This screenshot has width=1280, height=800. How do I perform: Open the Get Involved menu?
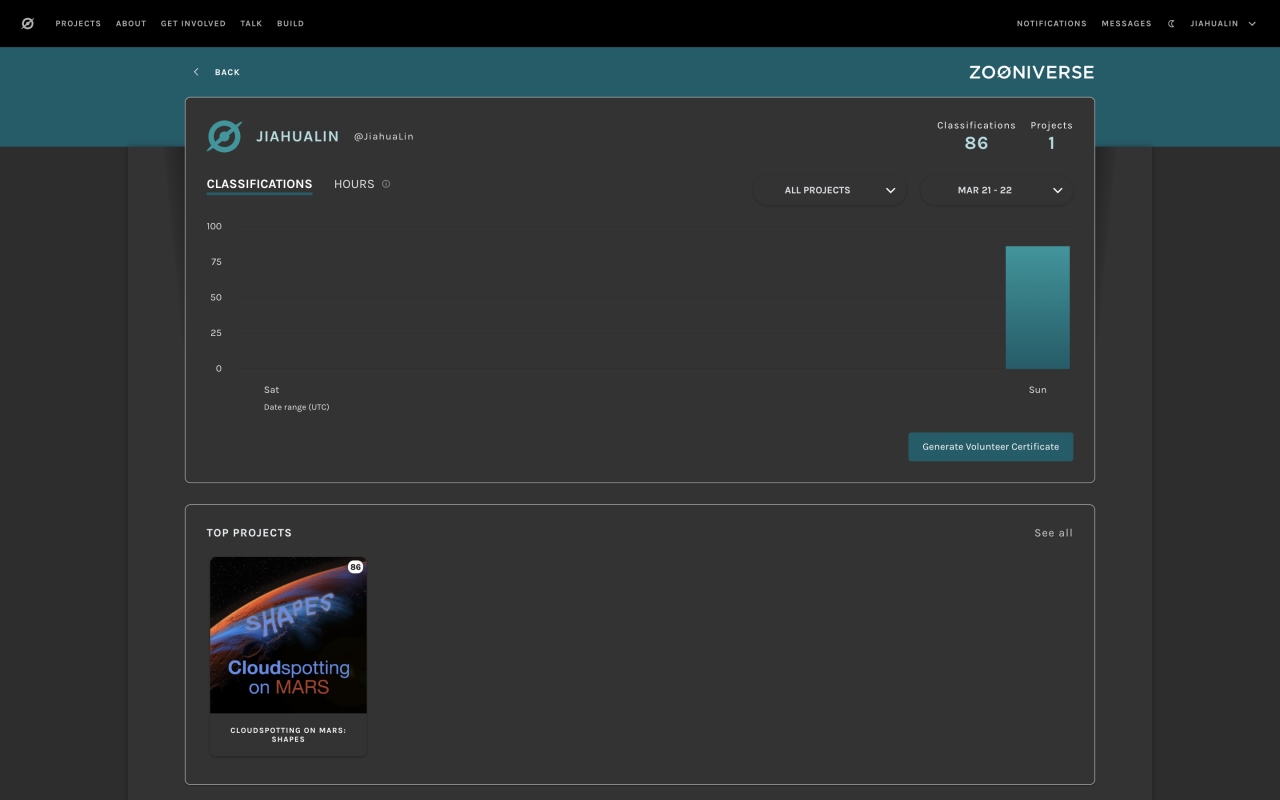point(193,24)
